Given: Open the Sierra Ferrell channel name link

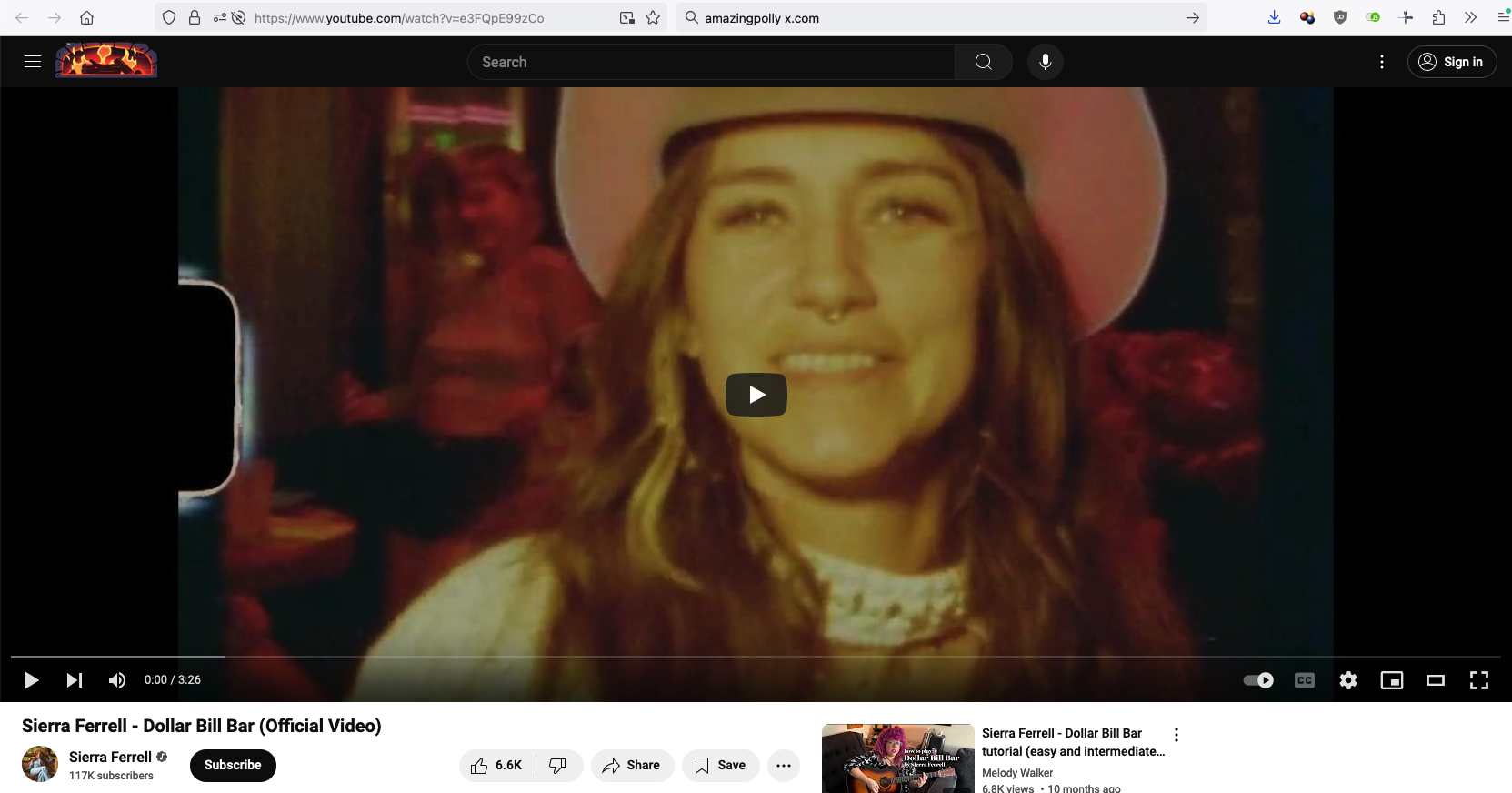Looking at the screenshot, I should tap(110, 757).
